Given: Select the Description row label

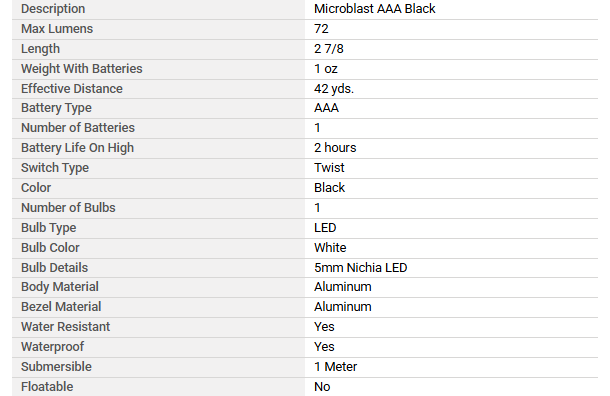Looking at the screenshot, I should 53,9.
